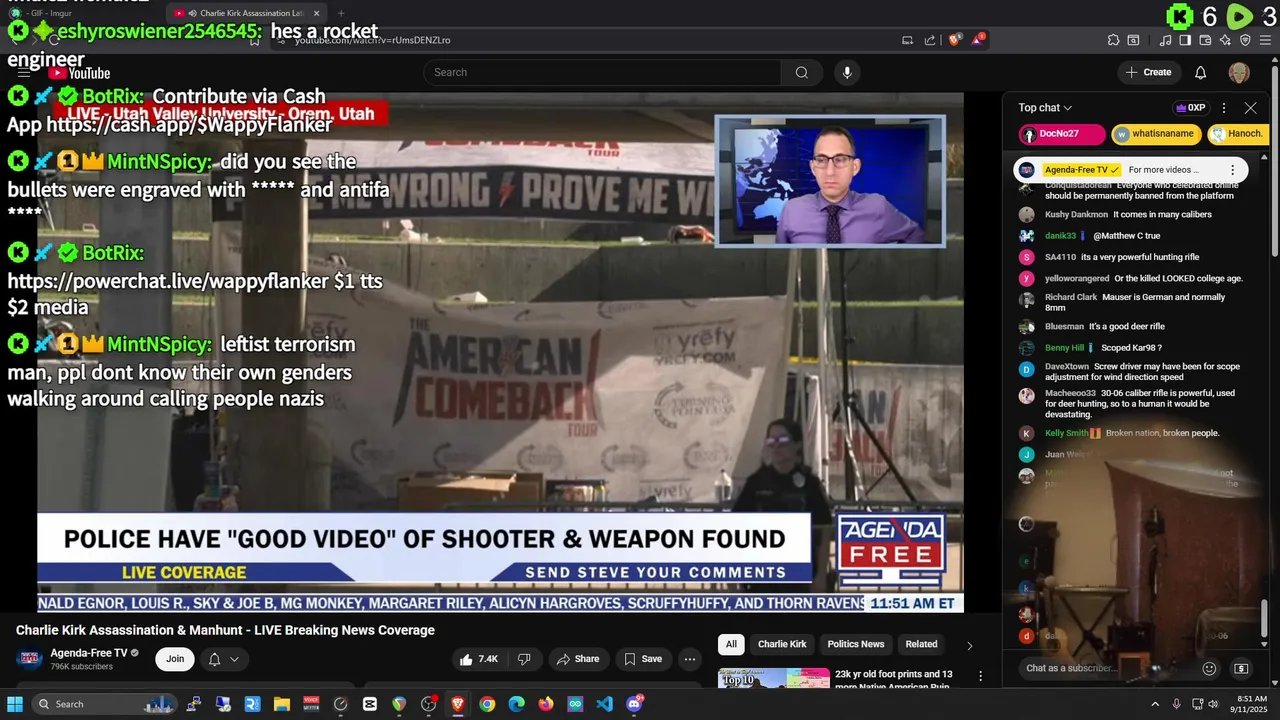This screenshot has width=1280, height=720.
Task: Open the Super Chat dollar icon
Action: pos(1241,668)
